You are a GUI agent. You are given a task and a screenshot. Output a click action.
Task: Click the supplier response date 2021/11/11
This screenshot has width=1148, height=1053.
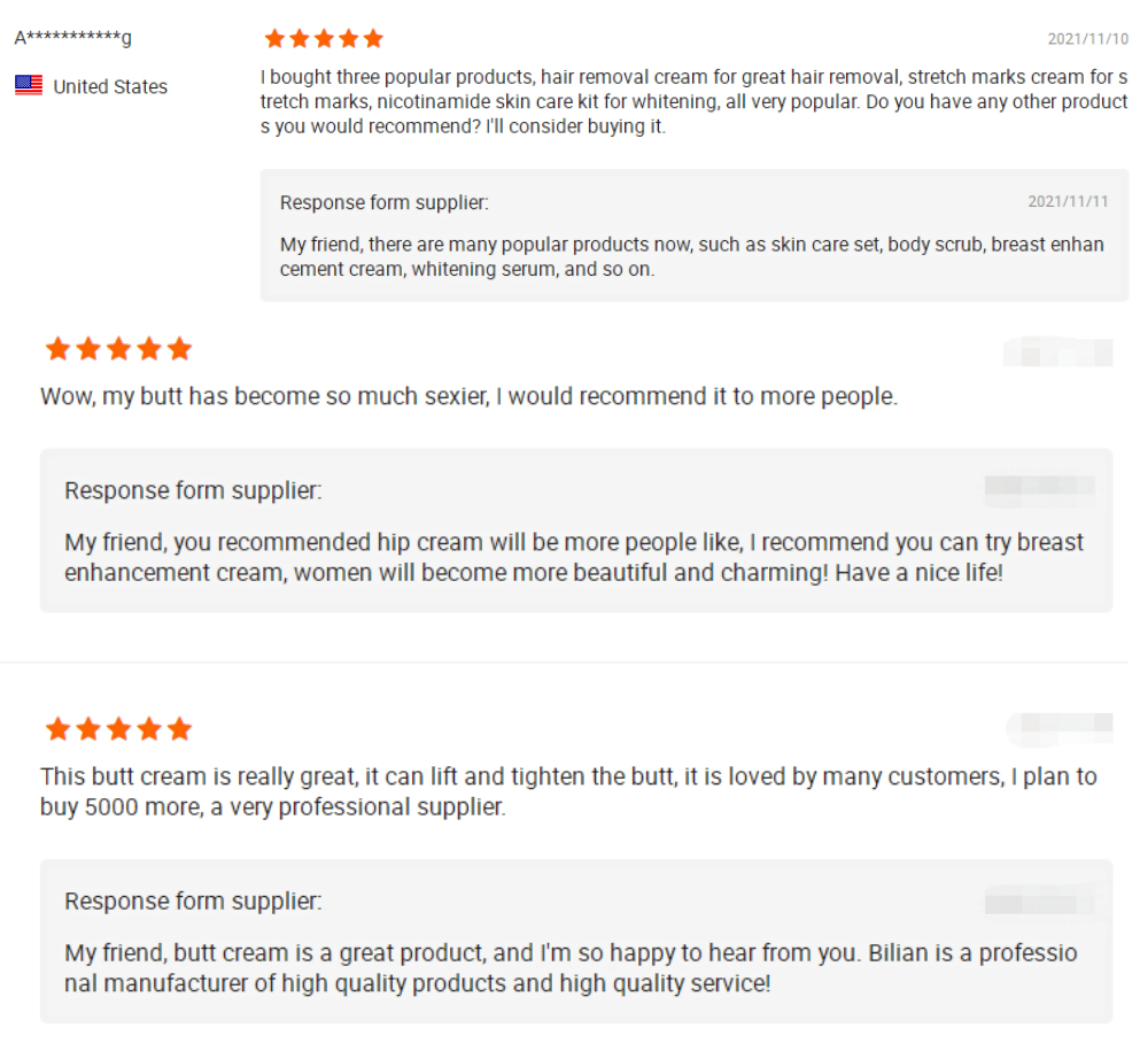pyautogui.click(x=1068, y=201)
